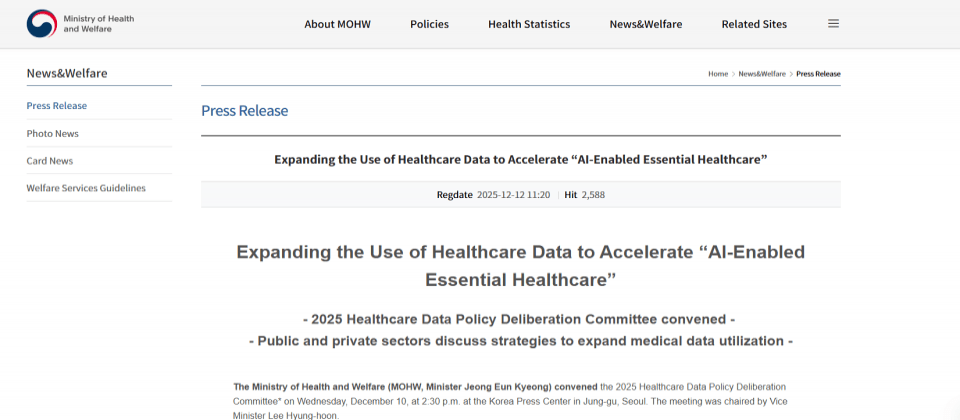960x420 pixels.
Task: Open Card News from the sidebar
Action: click(50, 160)
